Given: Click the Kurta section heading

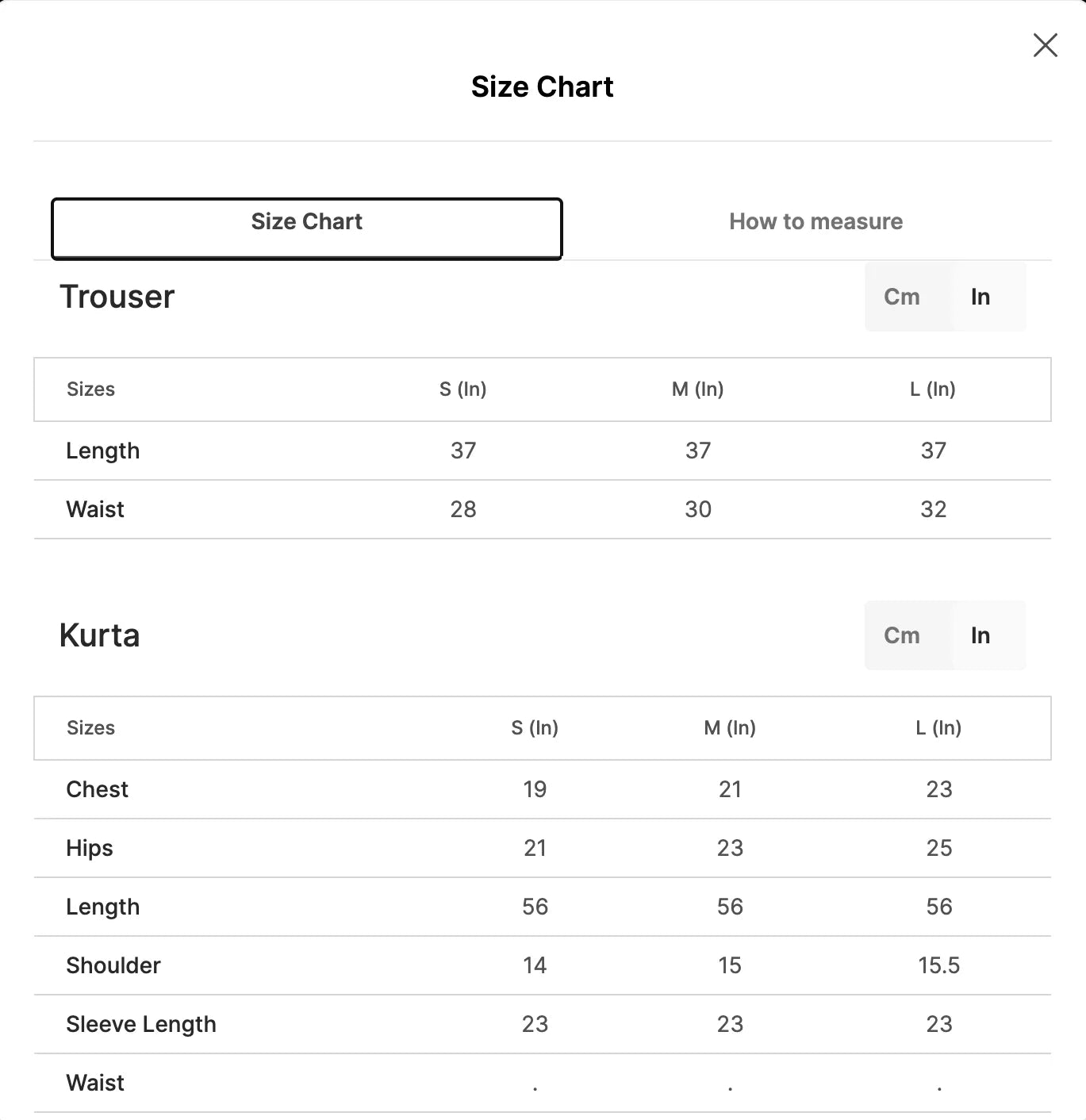Looking at the screenshot, I should point(99,635).
